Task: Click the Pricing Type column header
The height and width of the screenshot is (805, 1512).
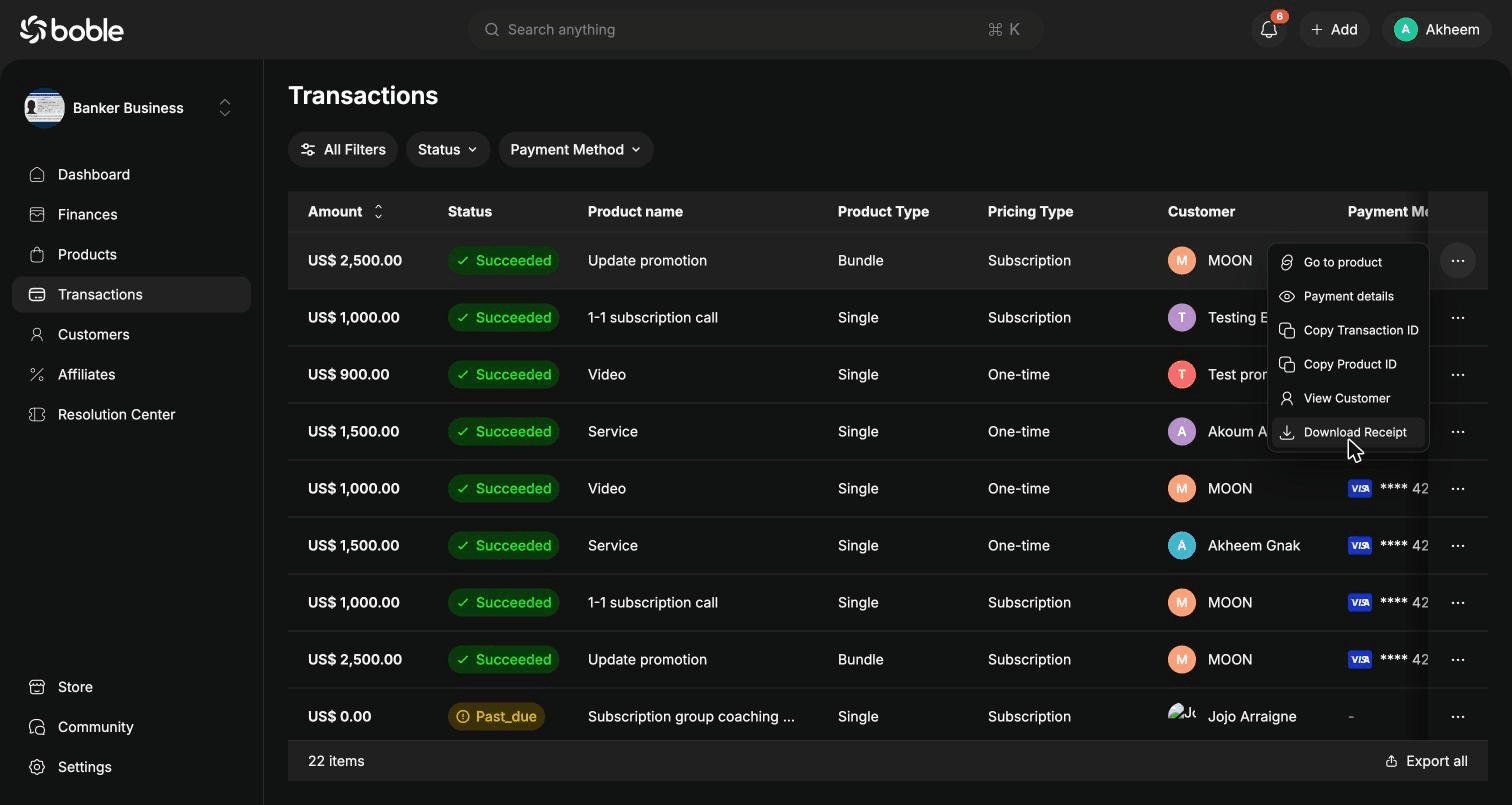Action: pyautogui.click(x=1030, y=211)
